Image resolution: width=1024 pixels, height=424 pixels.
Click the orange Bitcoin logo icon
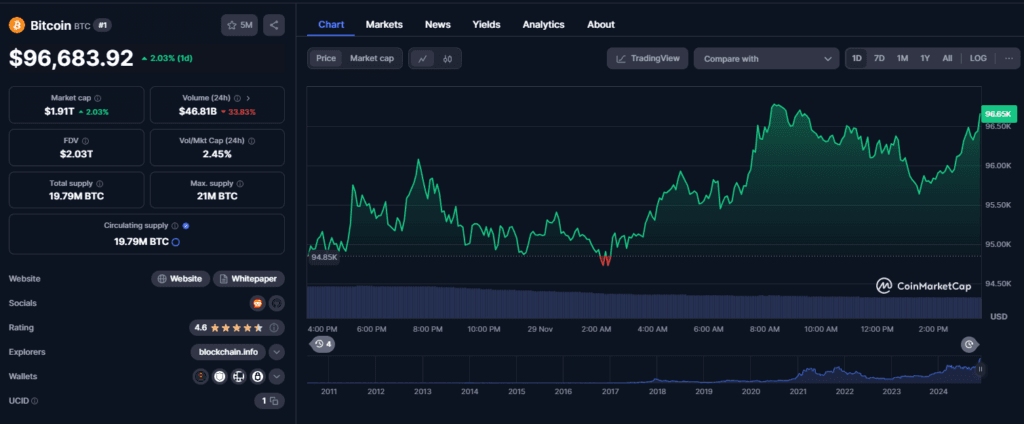pyautogui.click(x=16, y=25)
